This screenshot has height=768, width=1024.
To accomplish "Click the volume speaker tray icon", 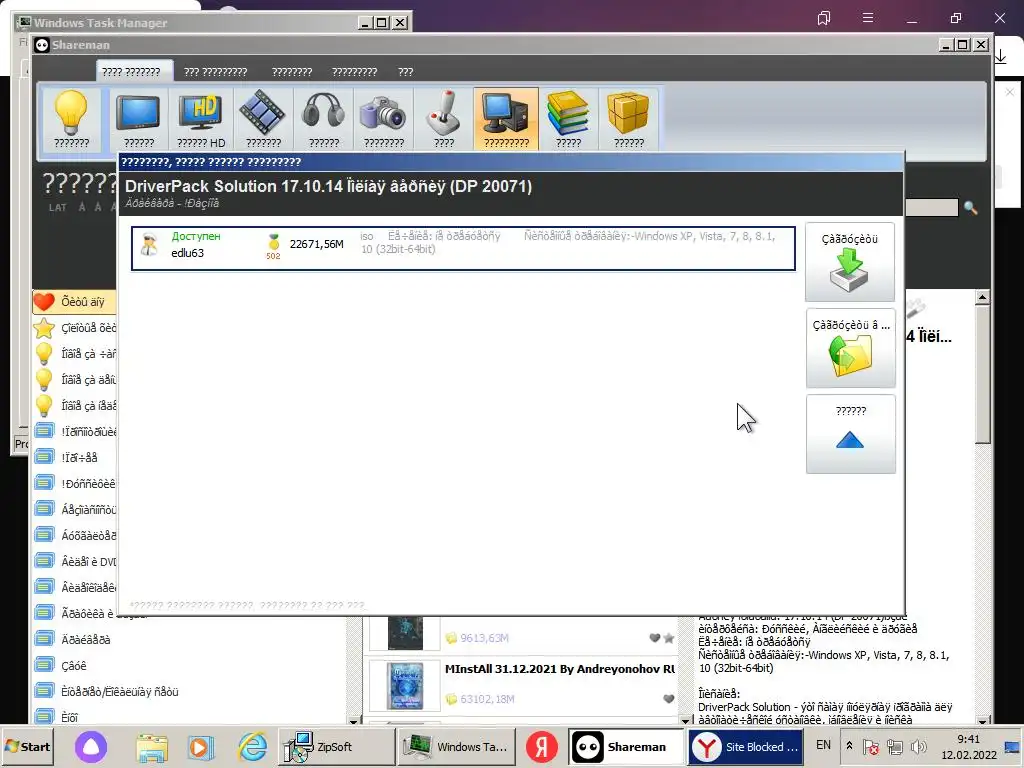I will (x=918, y=746).
